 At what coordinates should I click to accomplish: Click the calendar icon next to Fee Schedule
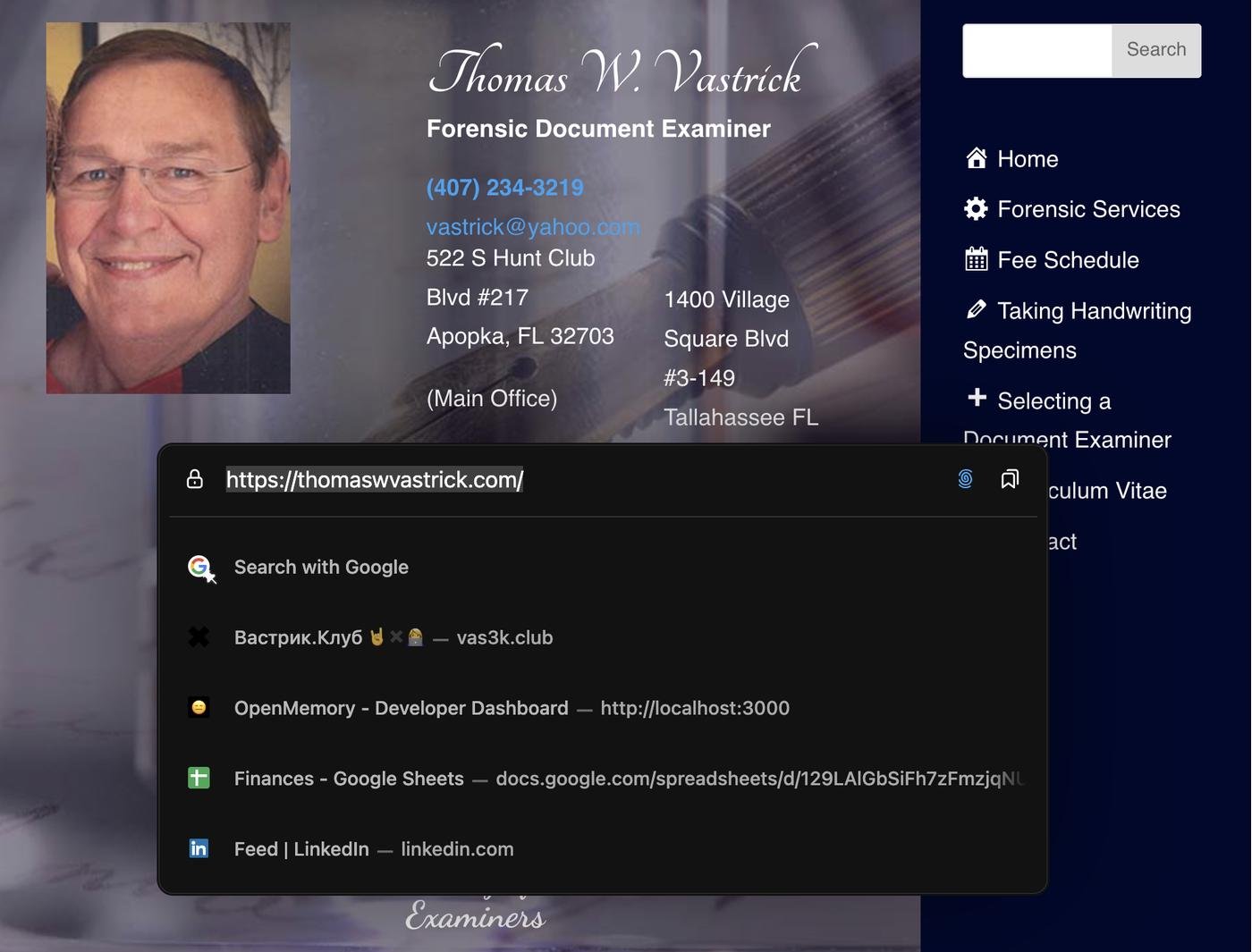tap(976, 259)
